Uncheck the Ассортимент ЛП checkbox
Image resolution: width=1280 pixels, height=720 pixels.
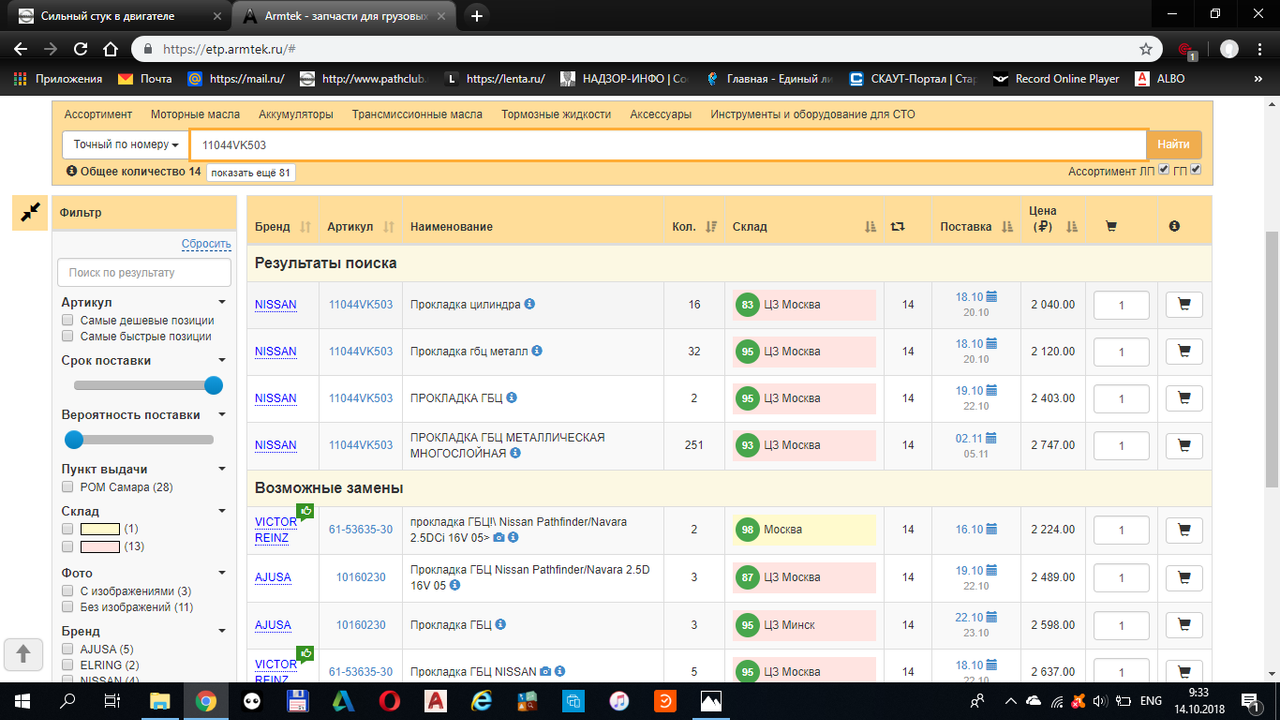1163,170
